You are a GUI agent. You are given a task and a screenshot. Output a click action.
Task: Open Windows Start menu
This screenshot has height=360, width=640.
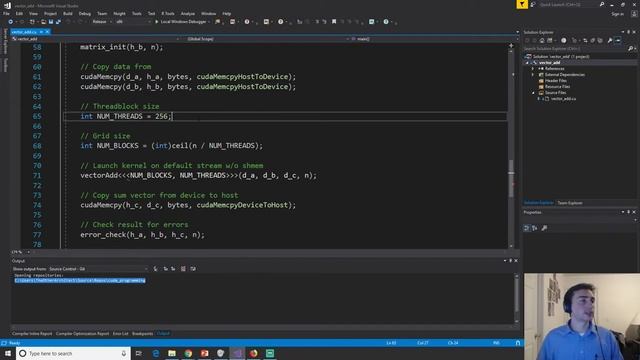point(8,353)
